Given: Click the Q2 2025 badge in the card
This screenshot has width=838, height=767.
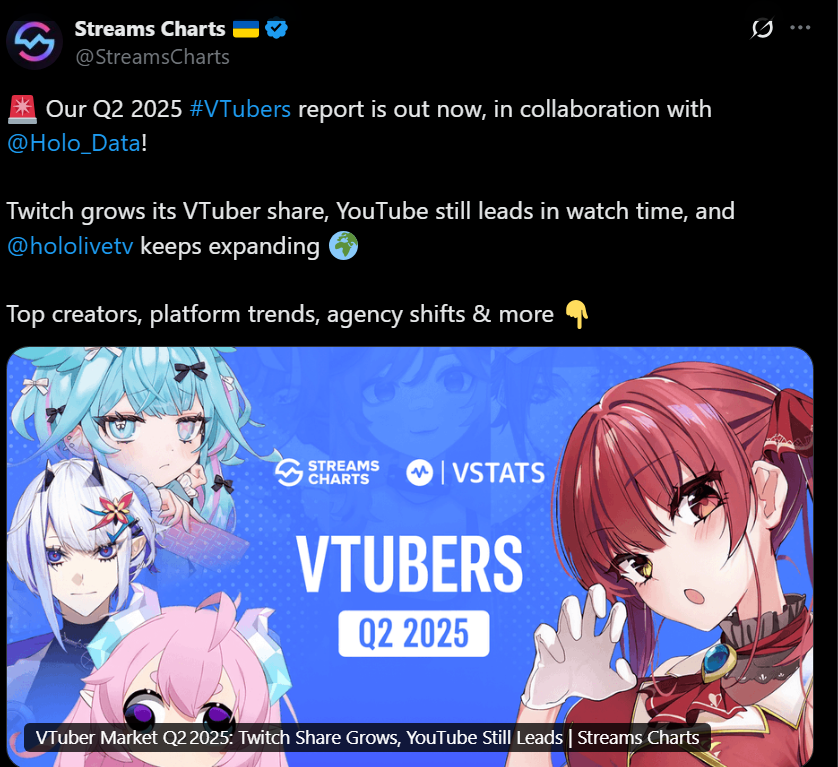Looking at the screenshot, I should [414, 633].
